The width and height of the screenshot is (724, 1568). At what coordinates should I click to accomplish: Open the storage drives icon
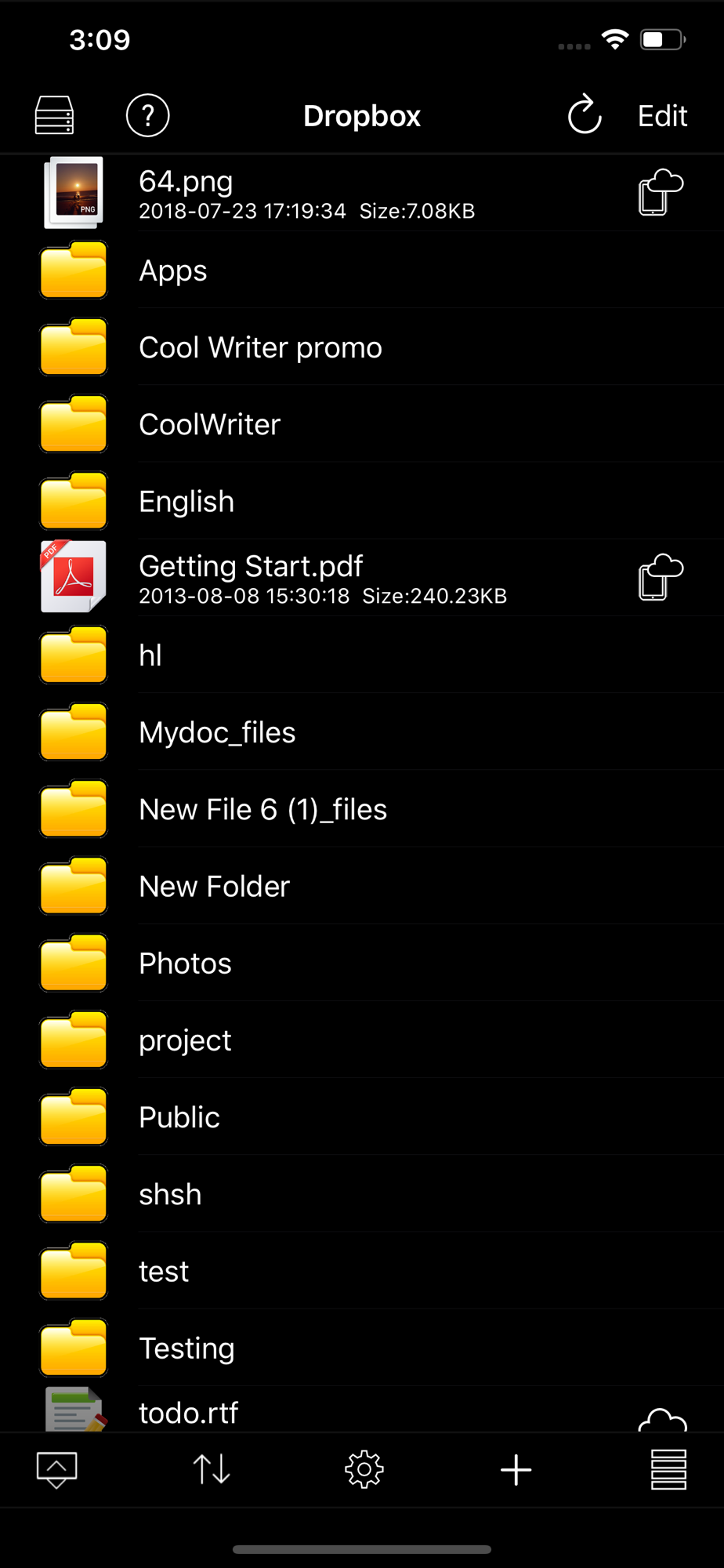55,115
